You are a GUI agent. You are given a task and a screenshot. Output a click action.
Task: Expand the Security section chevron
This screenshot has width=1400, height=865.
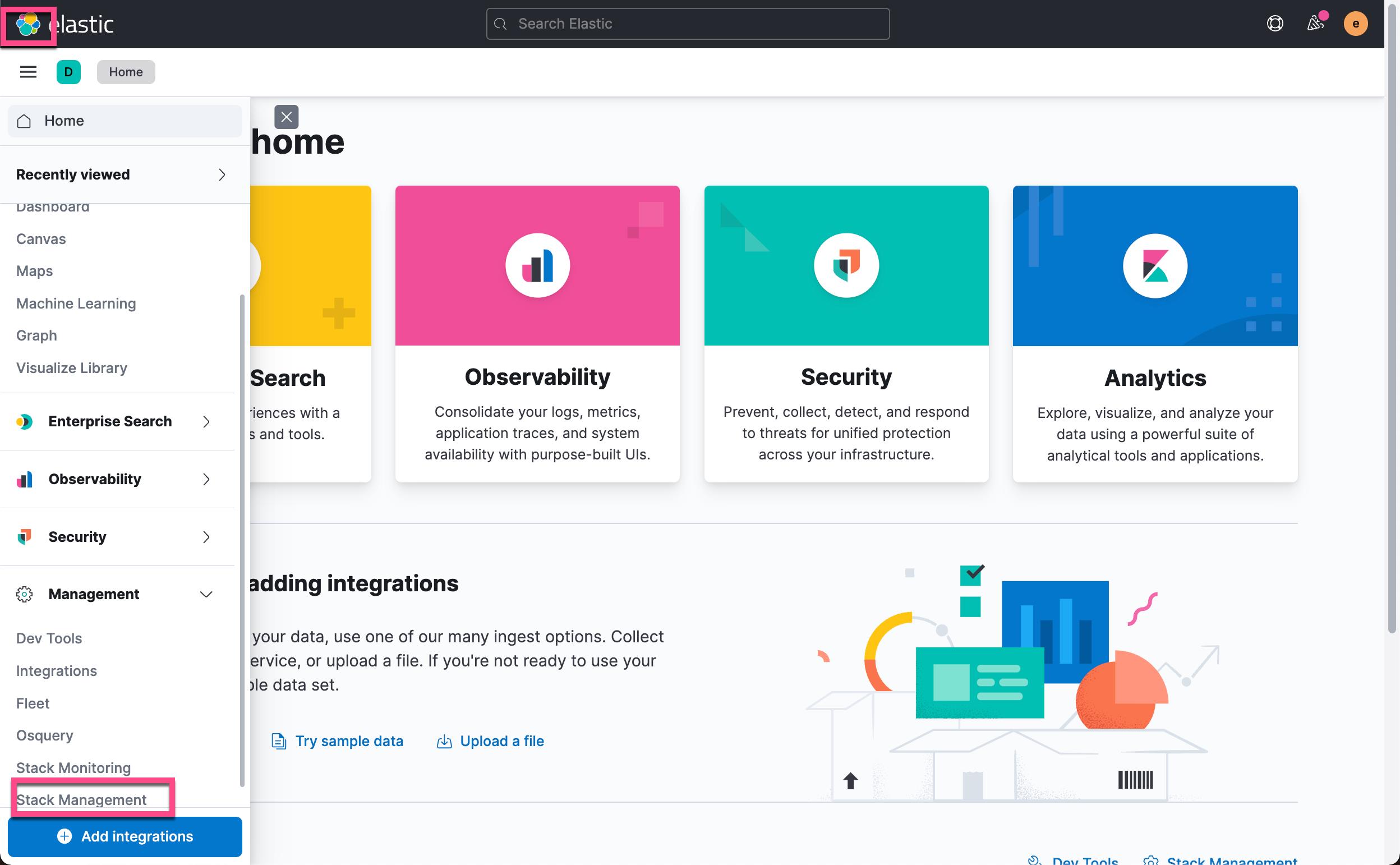click(x=206, y=537)
